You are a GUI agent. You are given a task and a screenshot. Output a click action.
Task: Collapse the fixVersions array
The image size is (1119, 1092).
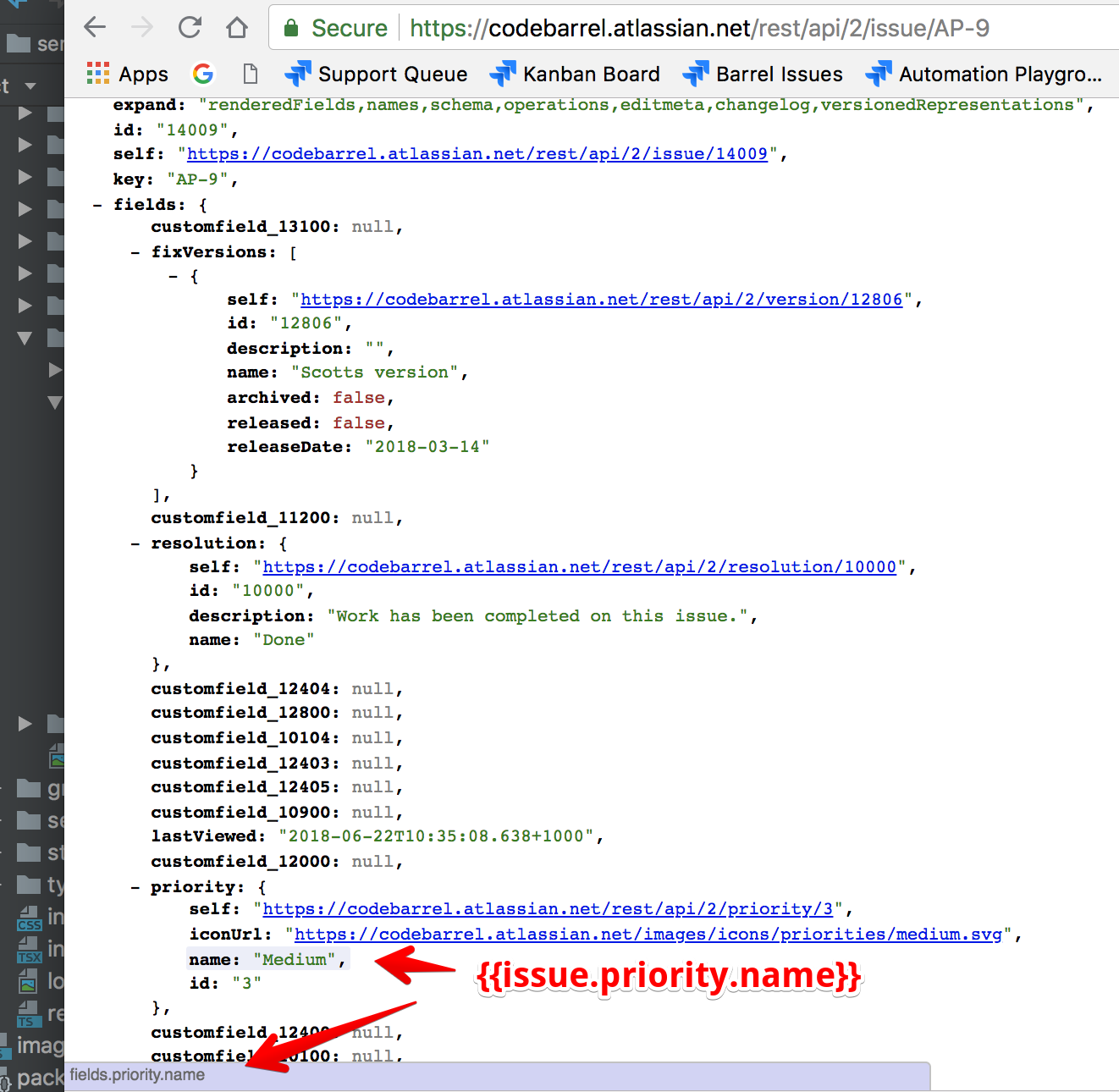pyautogui.click(x=135, y=252)
